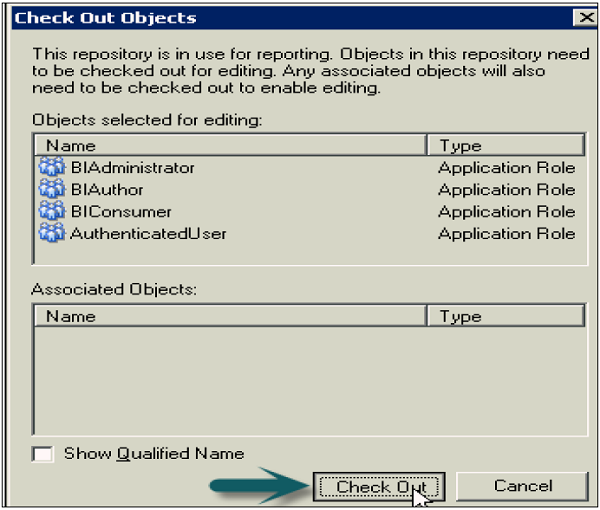Click the Check Out button
This screenshot has width=600, height=510.
379,487
